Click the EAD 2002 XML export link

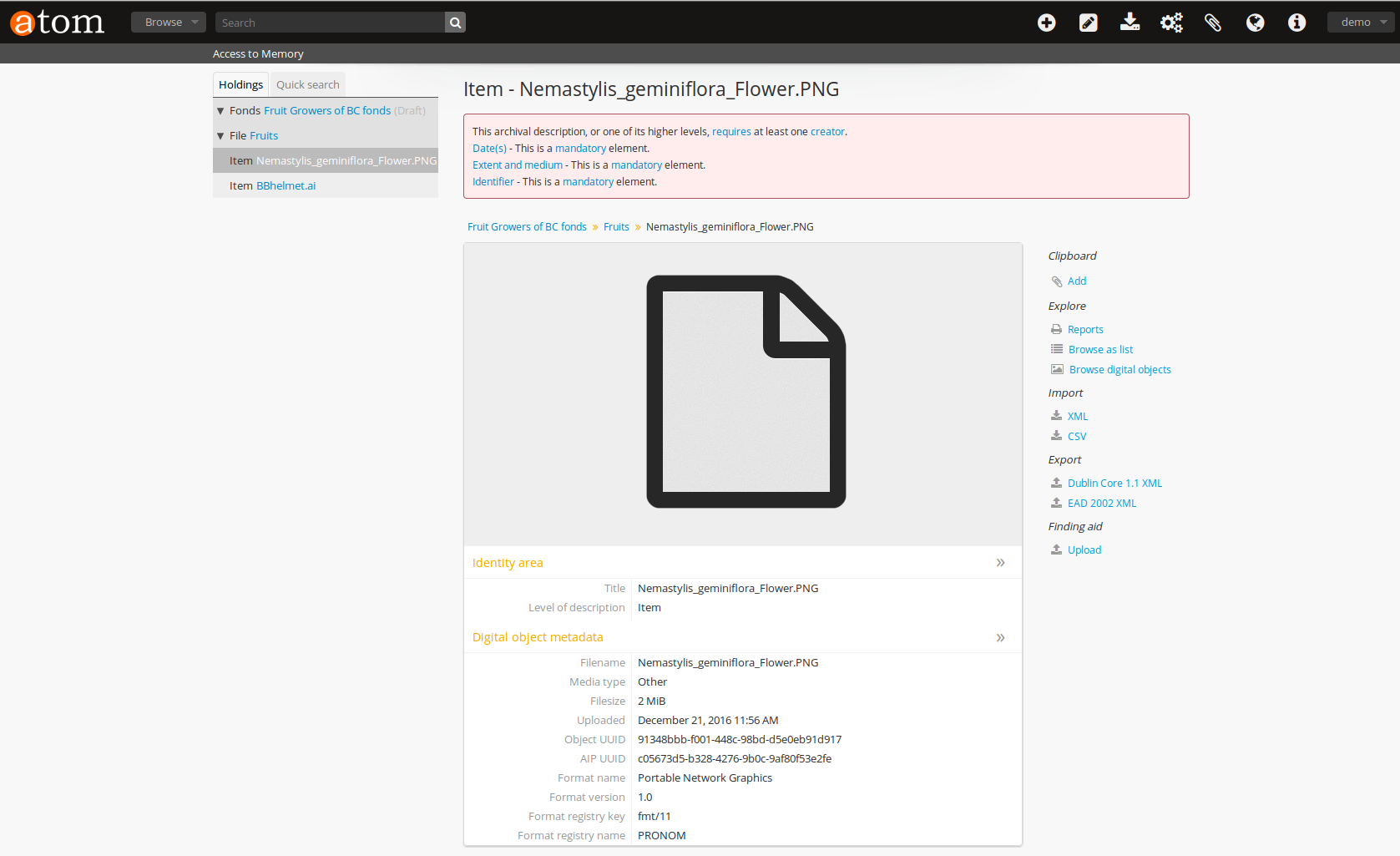1101,504
